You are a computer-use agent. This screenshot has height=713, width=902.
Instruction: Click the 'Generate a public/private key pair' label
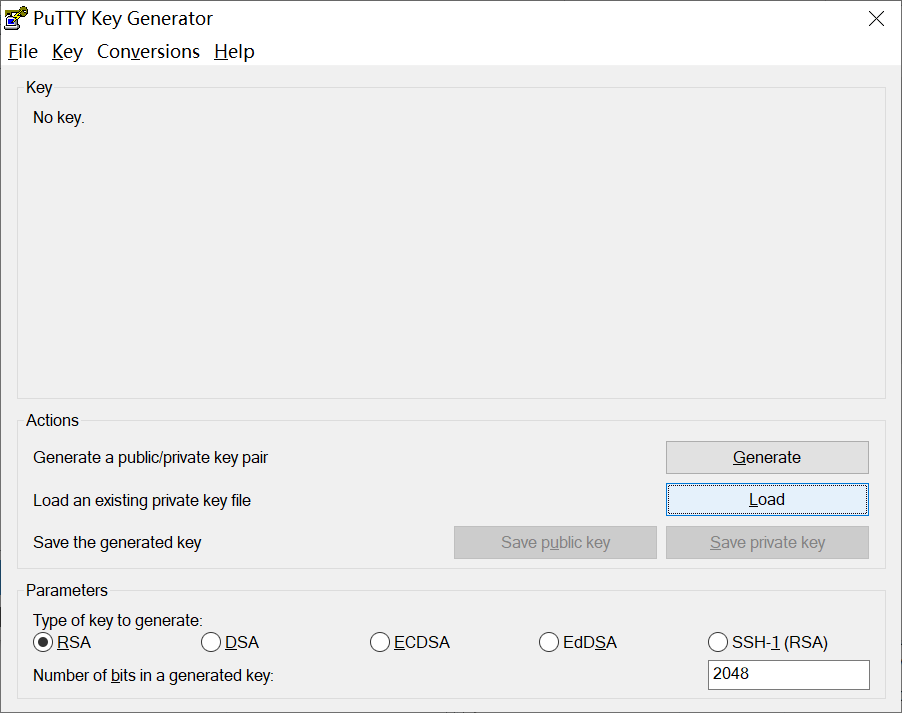coord(150,458)
